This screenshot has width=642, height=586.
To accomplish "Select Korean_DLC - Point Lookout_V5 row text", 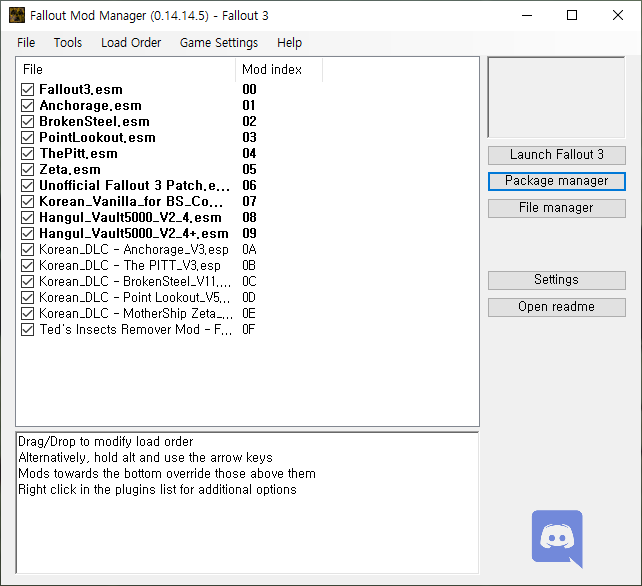I will (x=135, y=297).
